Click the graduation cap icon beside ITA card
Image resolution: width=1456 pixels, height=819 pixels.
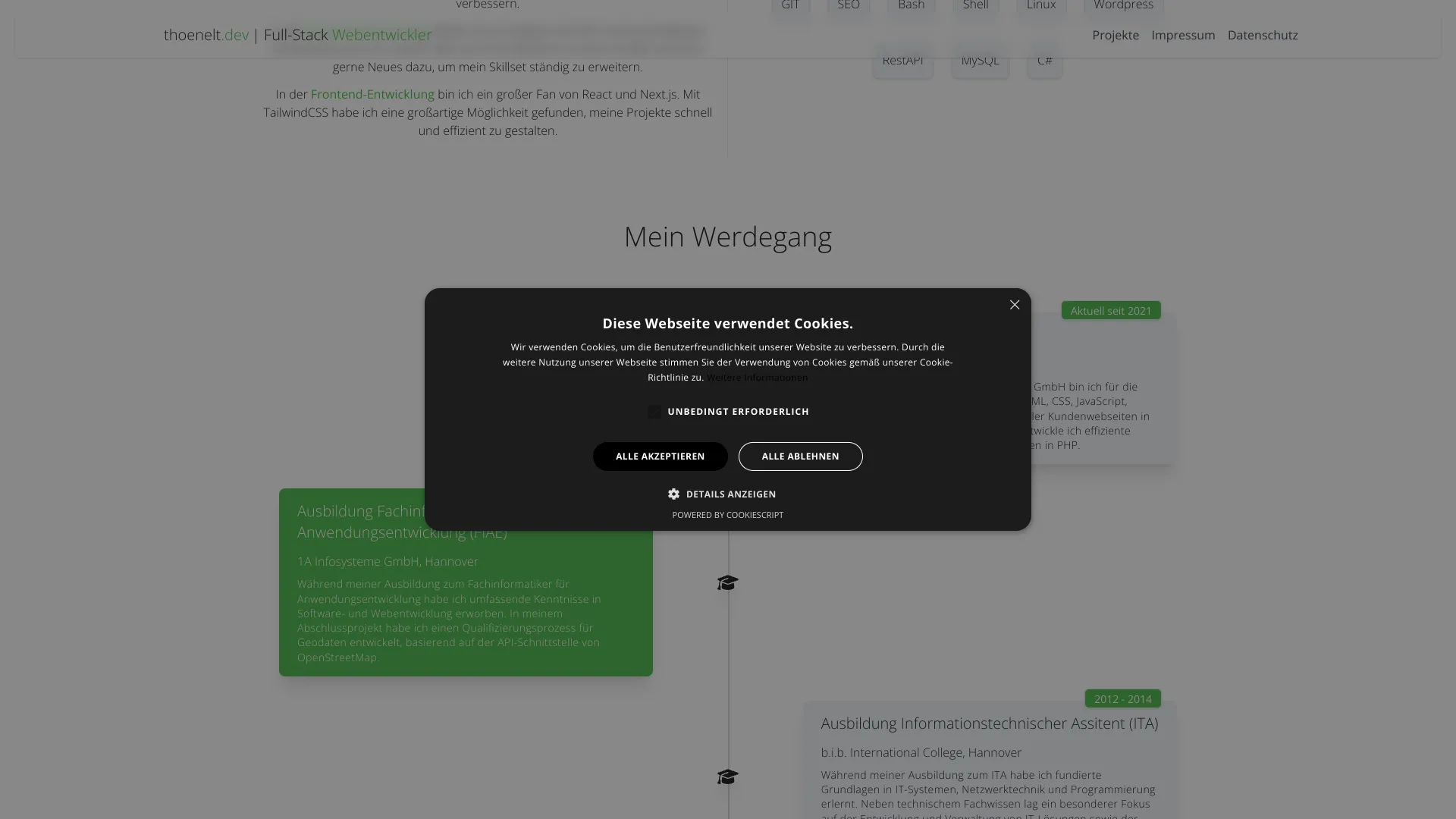coord(728,777)
